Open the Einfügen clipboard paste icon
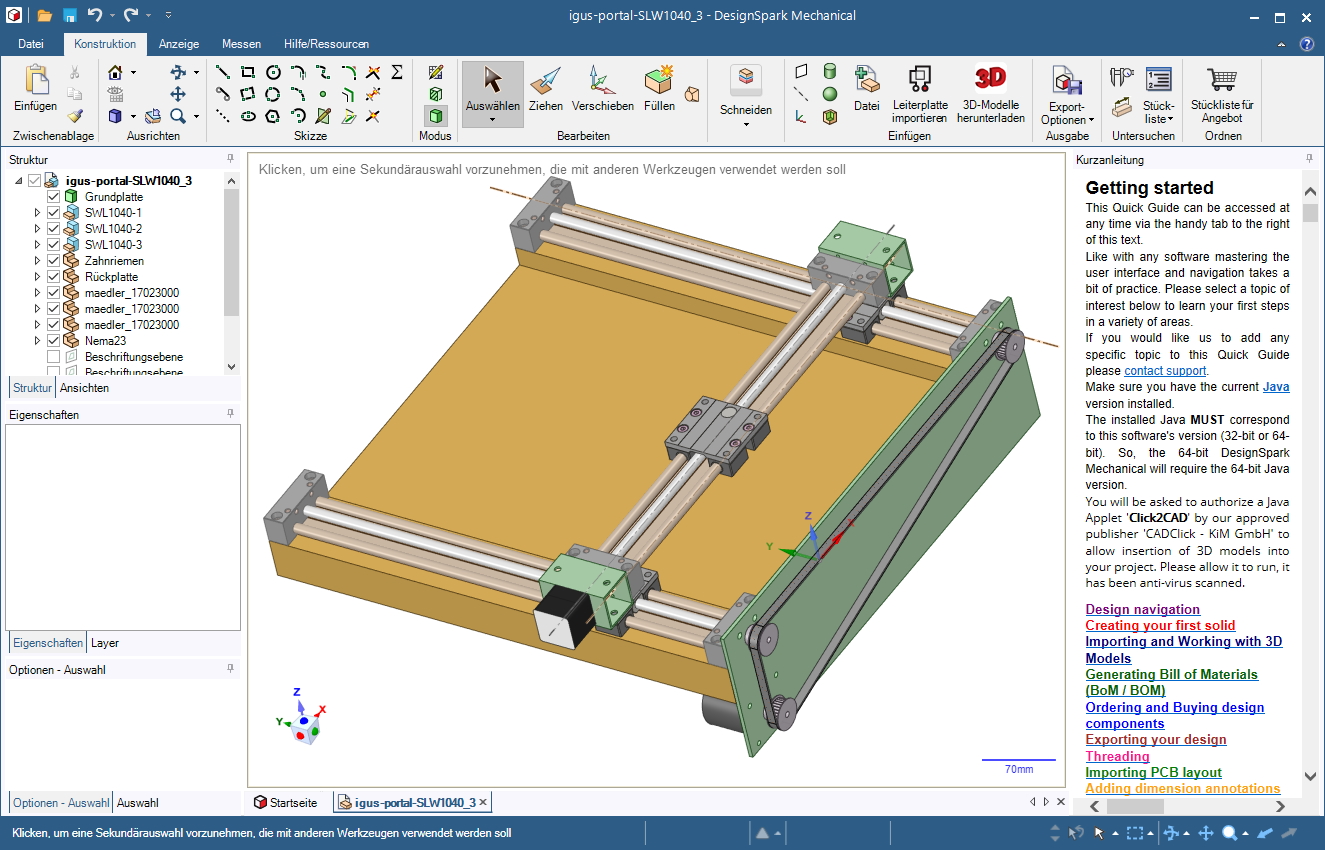Image resolution: width=1325 pixels, height=850 pixels. (x=36, y=80)
